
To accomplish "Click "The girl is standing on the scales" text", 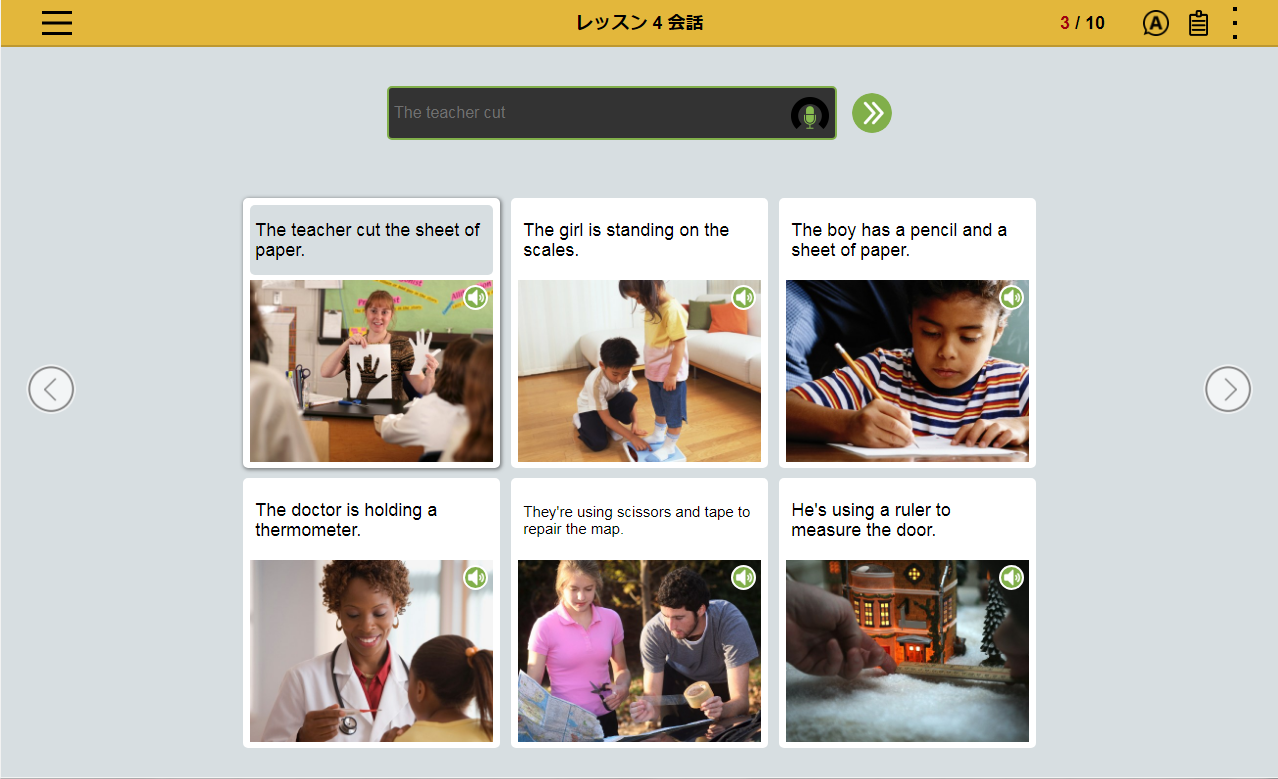I will tap(626, 240).
